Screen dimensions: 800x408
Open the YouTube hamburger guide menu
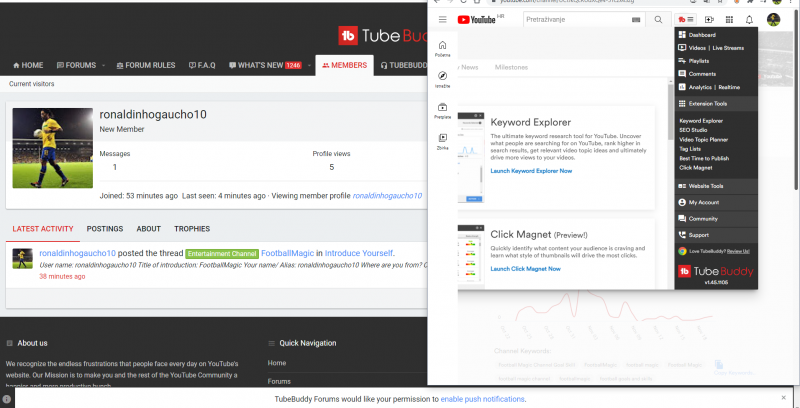click(443, 19)
